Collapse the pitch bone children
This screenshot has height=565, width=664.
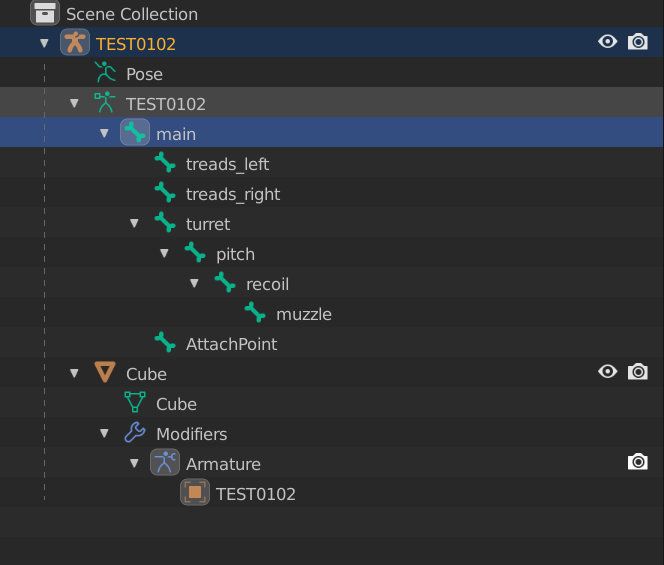point(164,253)
